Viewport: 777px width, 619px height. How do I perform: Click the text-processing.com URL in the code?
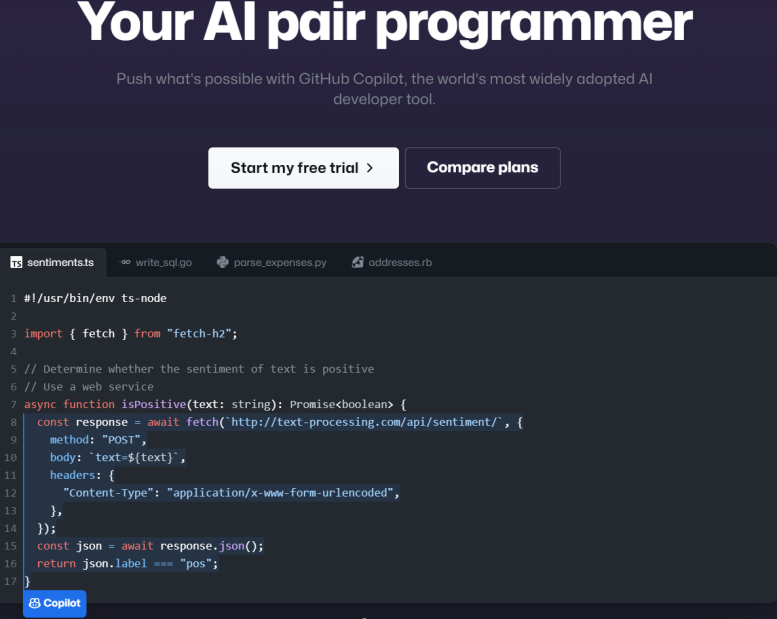tap(364, 422)
